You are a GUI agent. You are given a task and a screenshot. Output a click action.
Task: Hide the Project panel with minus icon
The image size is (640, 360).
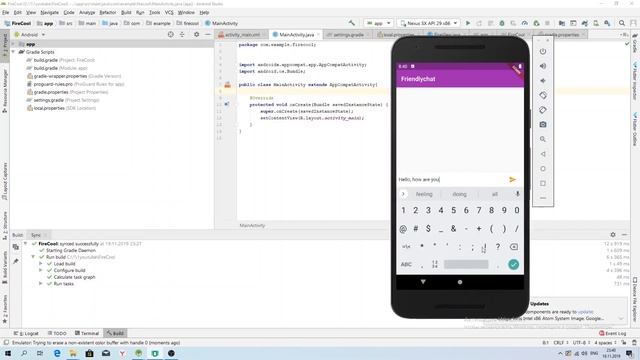click(x=208, y=35)
